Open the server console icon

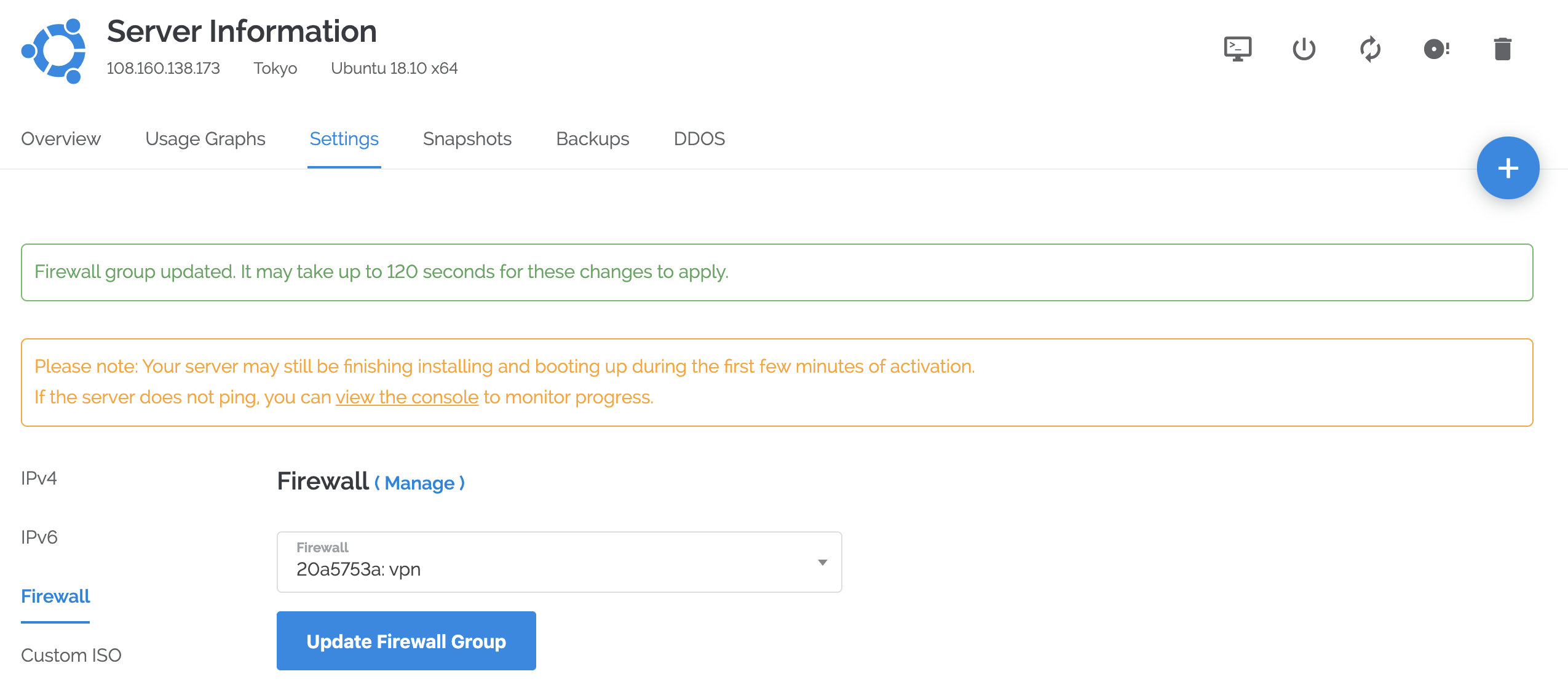(x=1237, y=49)
